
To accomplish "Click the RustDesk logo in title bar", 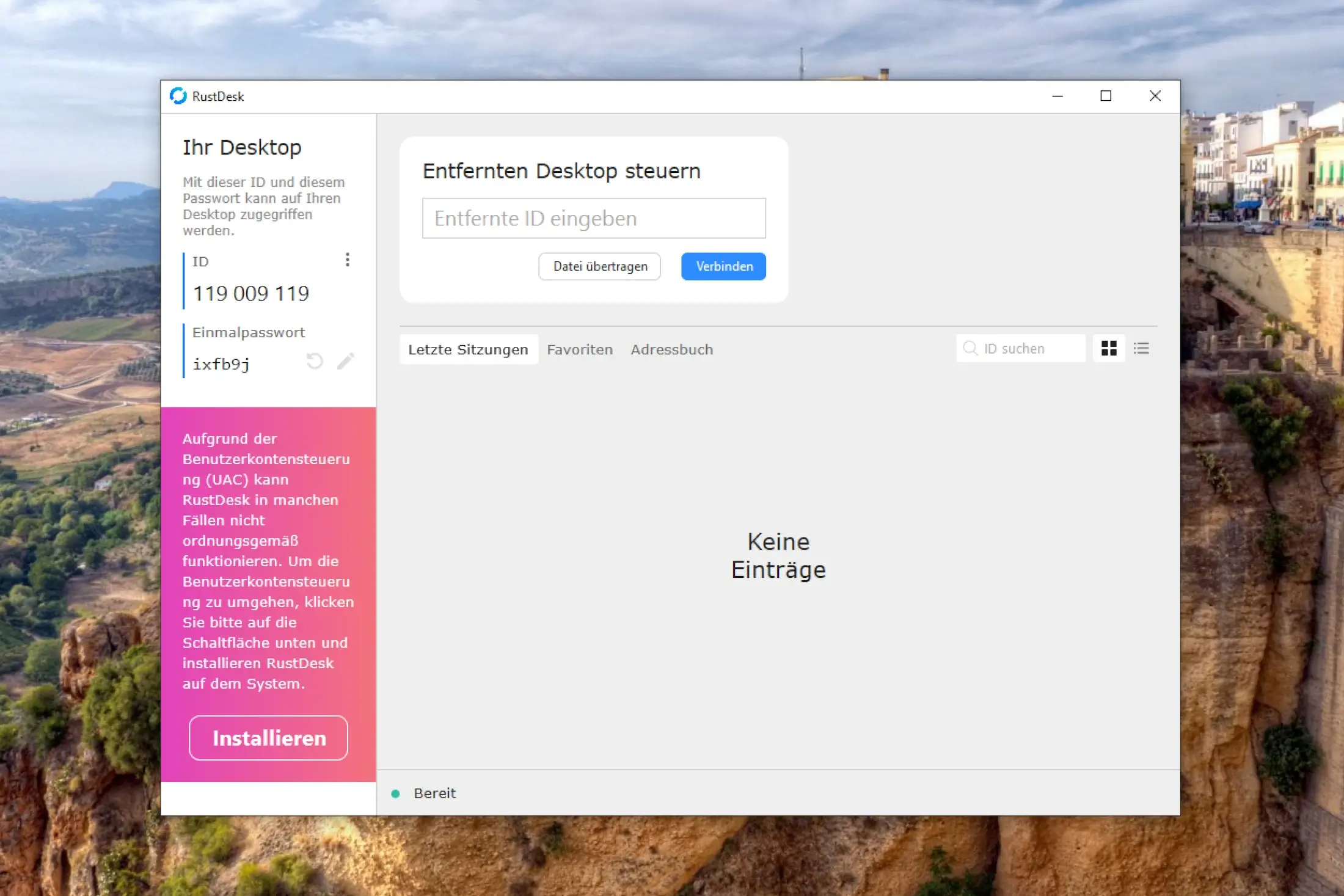I will point(178,96).
